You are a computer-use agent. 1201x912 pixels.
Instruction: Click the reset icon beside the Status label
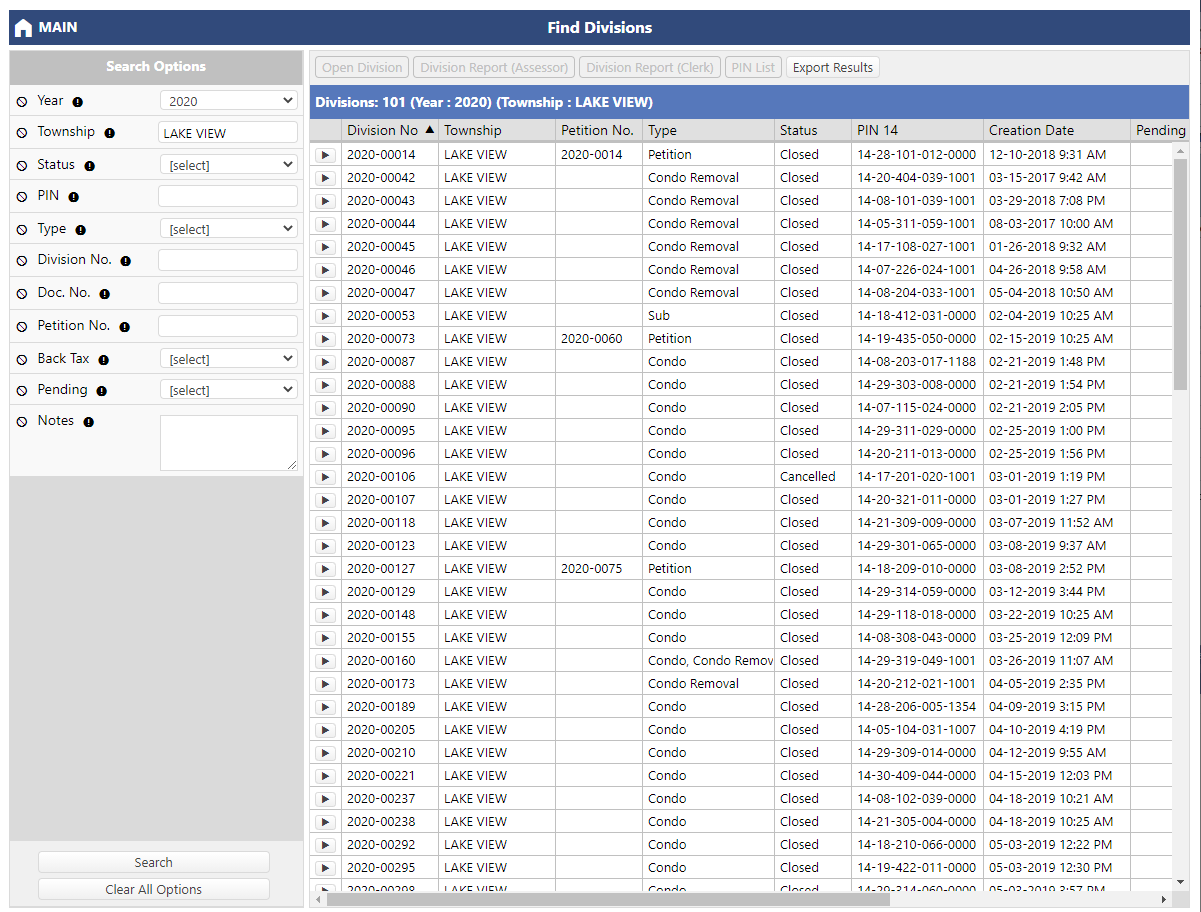point(23,165)
